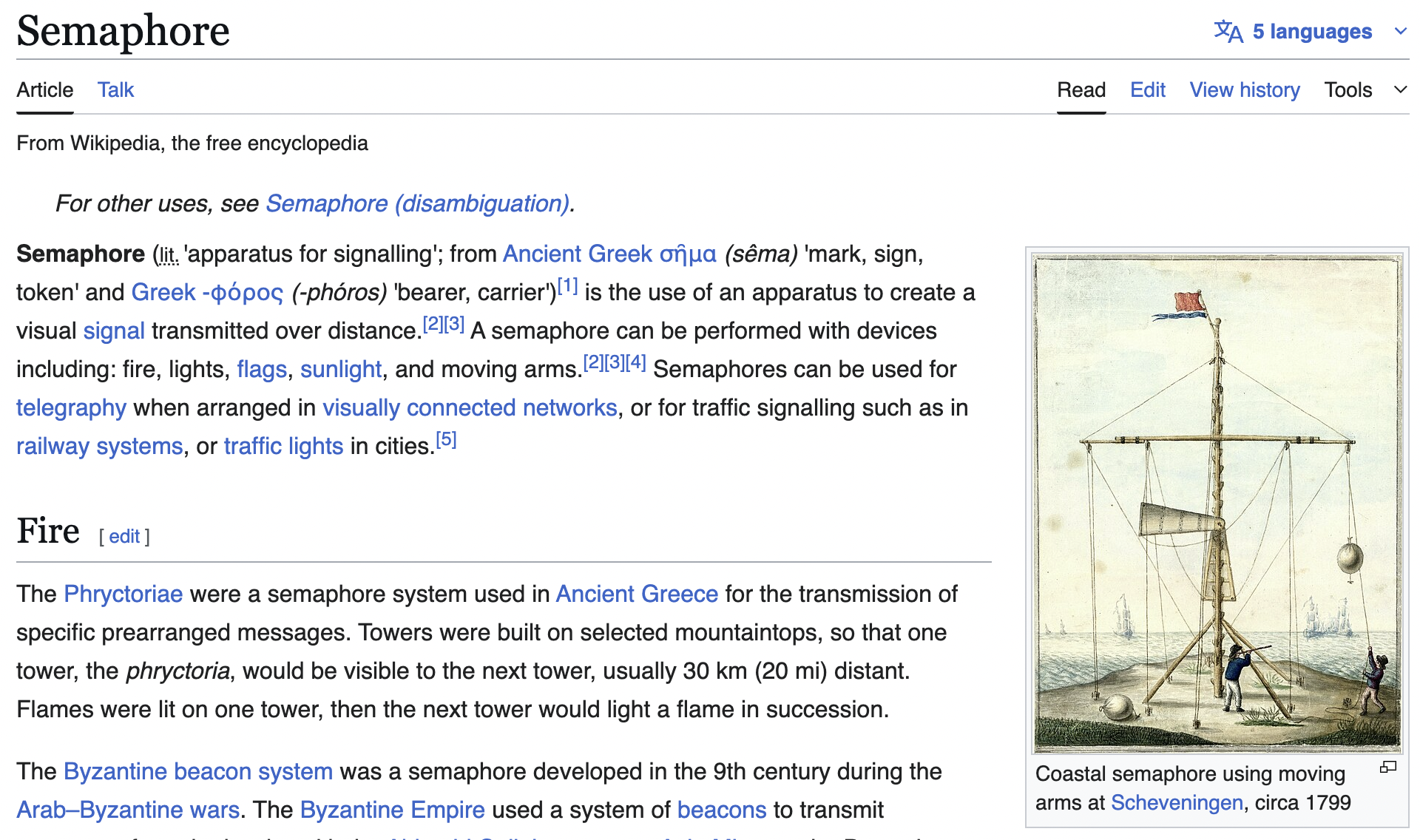Select the Read tab
The height and width of the screenshot is (840, 1420).
pyautogui.click(x=1081, y=89)
